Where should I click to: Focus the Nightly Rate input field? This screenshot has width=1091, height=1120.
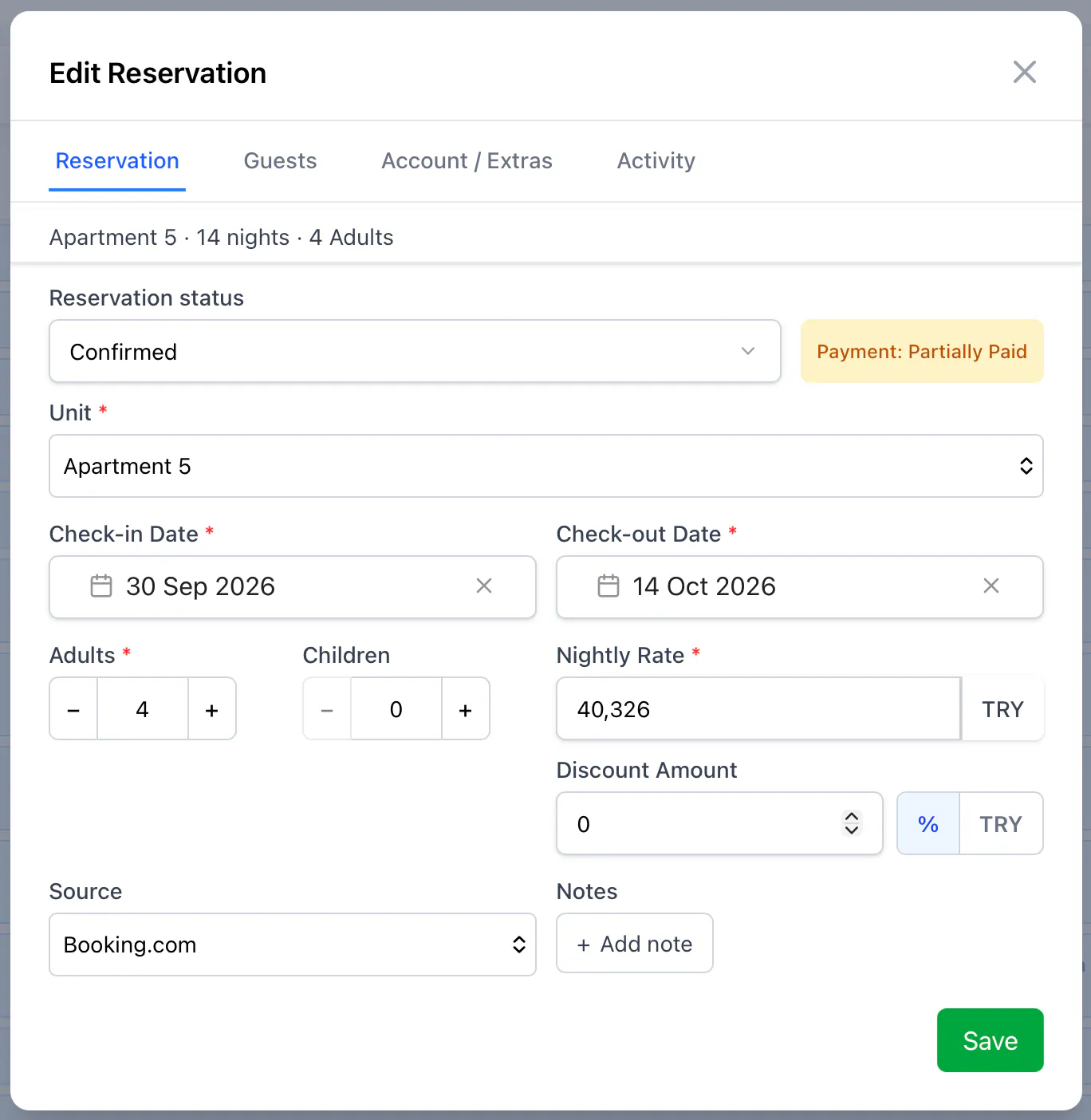(x=758, y=709)
